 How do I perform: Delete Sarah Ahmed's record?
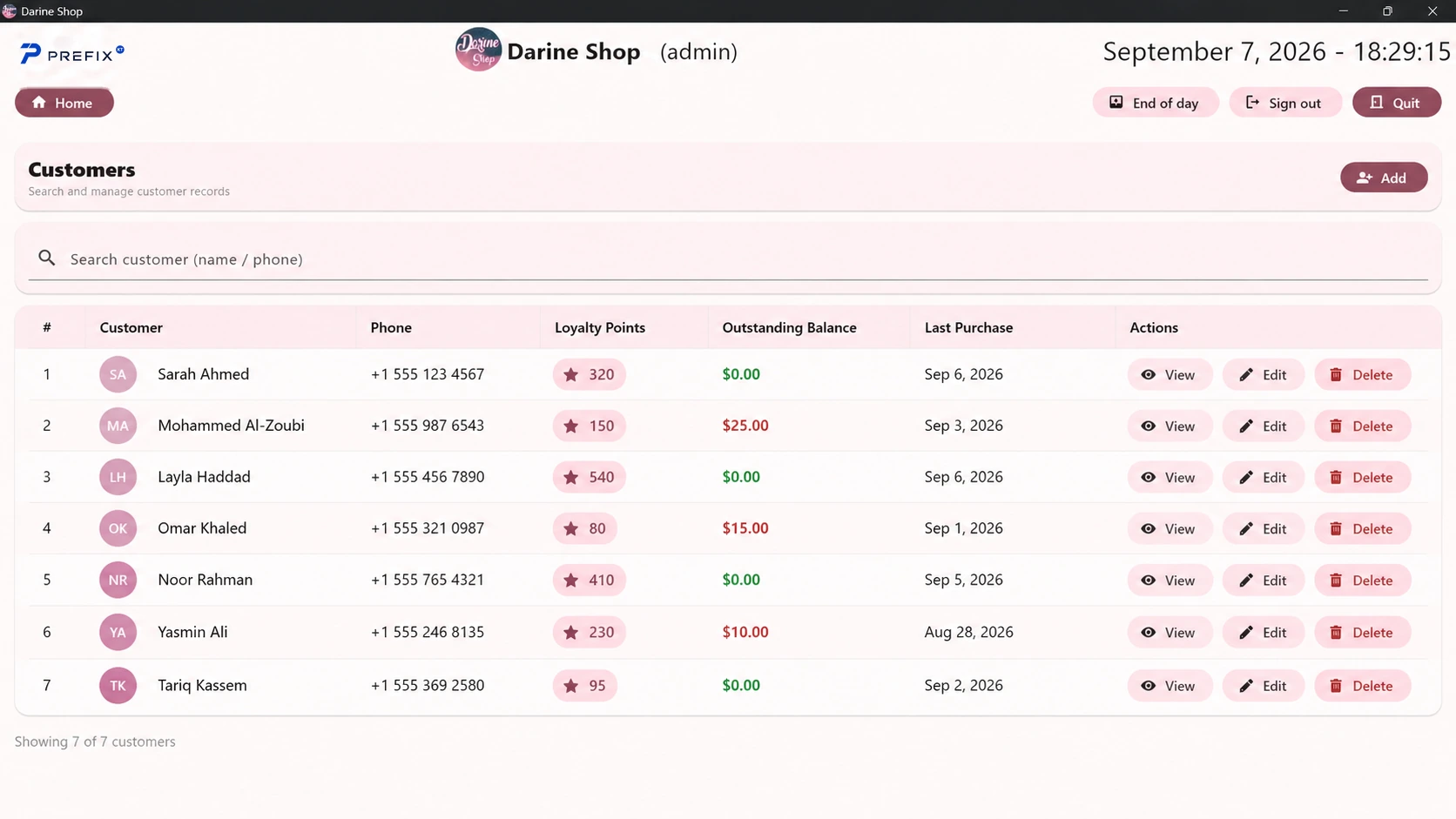pos(1362,375)
